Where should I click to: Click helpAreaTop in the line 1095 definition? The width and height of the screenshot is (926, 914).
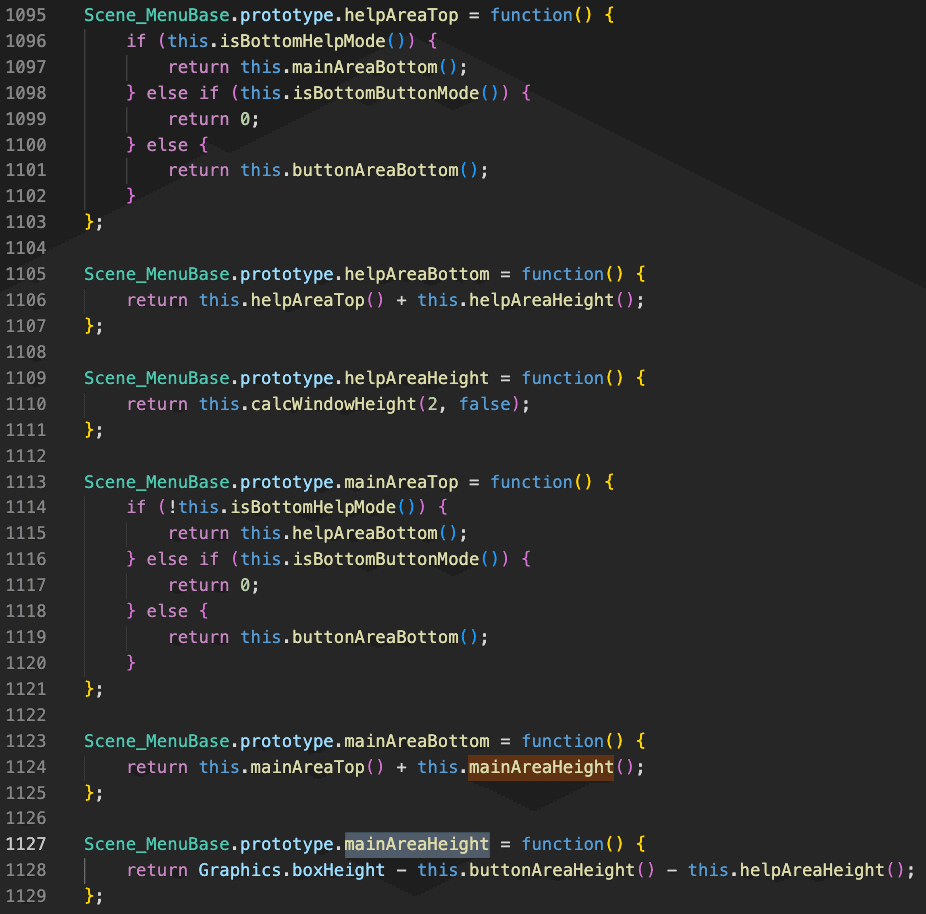pos(401,15)
